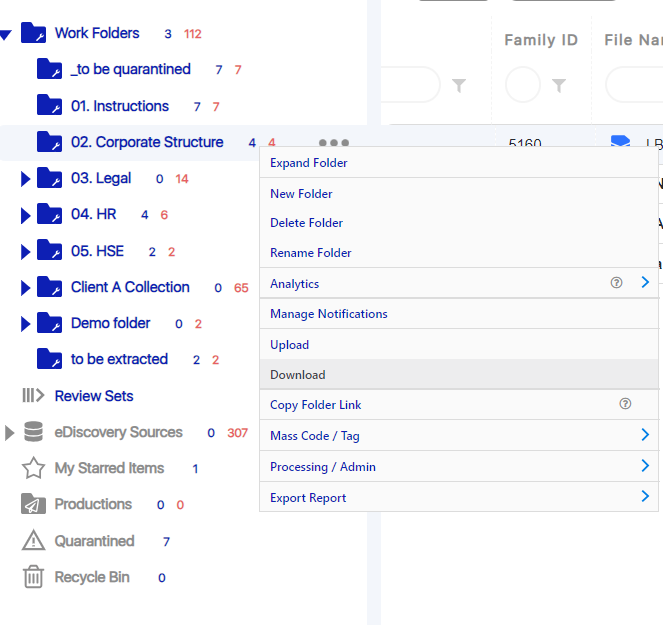Choose Delete Folder
The height and width of the screenshot is (625, 663).
coord(459,223)
